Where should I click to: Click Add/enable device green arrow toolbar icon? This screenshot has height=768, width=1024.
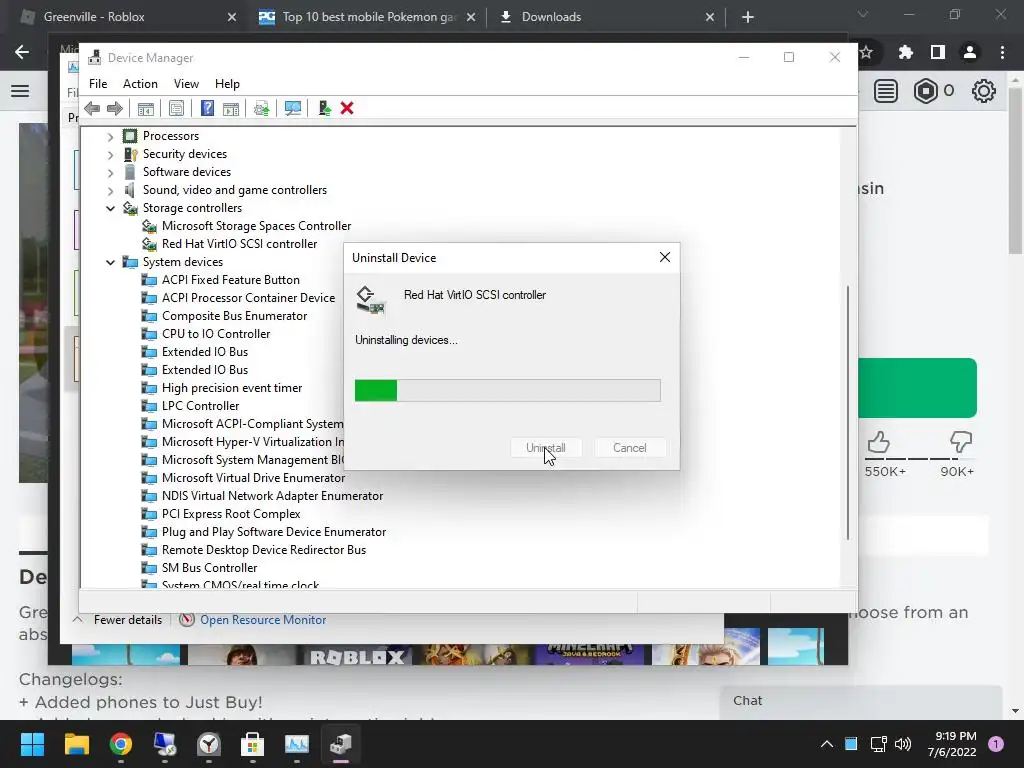(x=325, y=108)
